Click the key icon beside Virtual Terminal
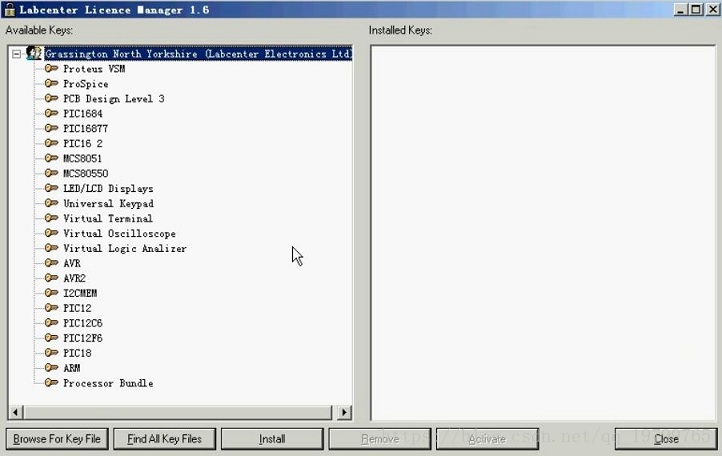This screenshot has height=456, width=722. pyautogui.click(x=52, y=218)
